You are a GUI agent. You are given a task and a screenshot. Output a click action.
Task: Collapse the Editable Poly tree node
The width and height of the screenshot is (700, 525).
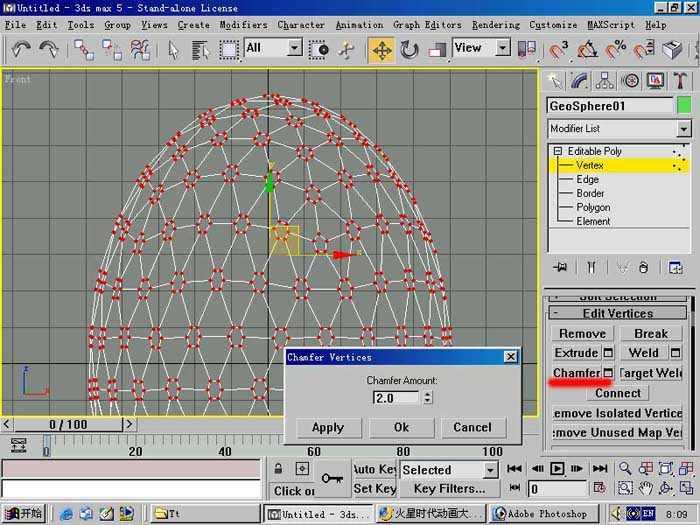click(558, 151)
